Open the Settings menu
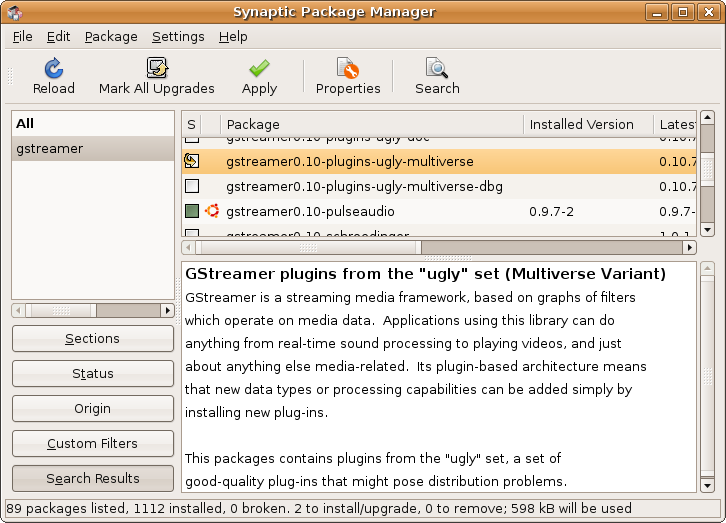Screen dimensions: 726x523 (x=178, y=37)
